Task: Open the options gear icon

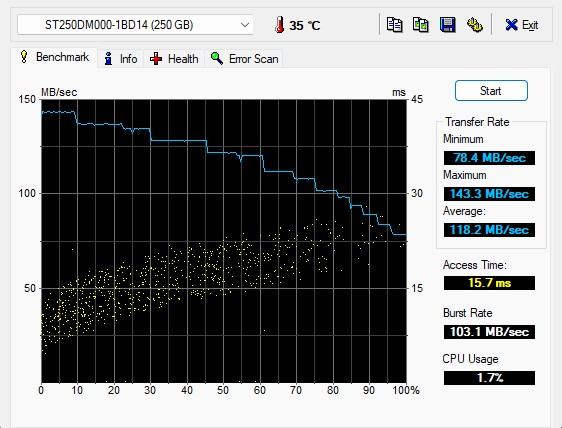Action: 475,25
